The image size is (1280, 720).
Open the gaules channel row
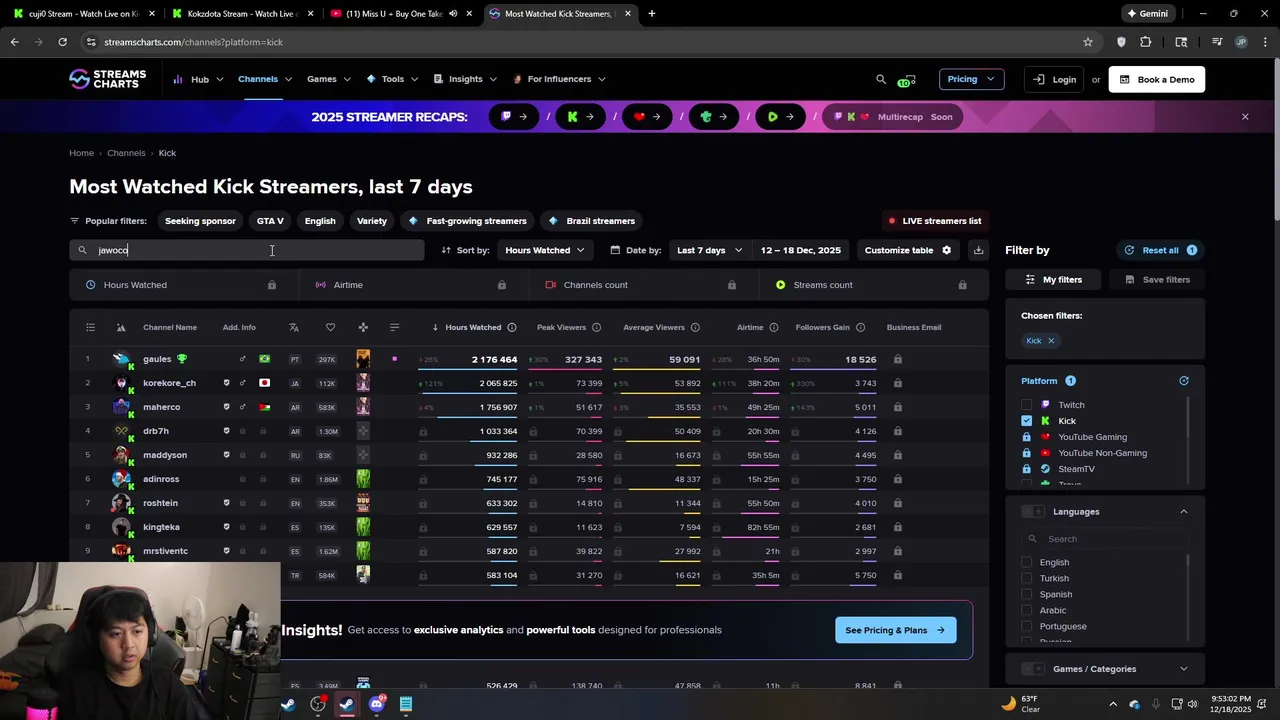tap(528, 359)
